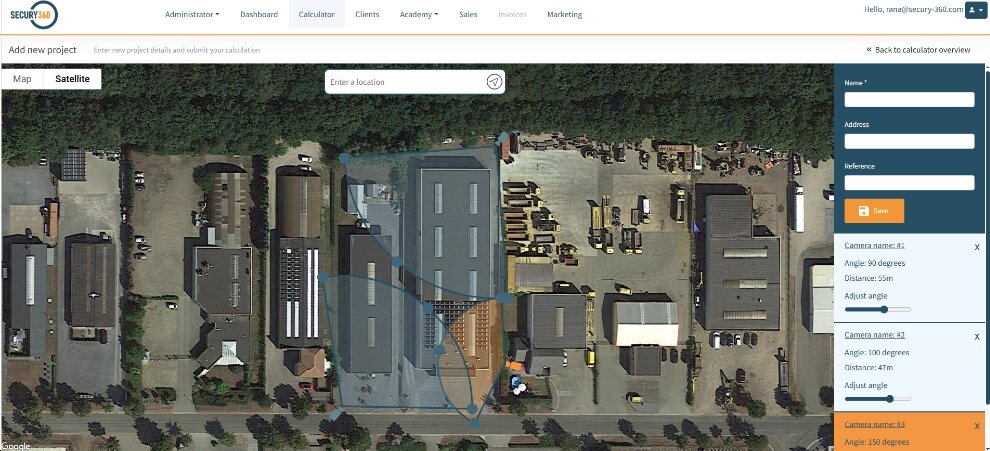Switch map view to Map
The width and height of the screenshot is (990, 451).
[x=22, y=79]
